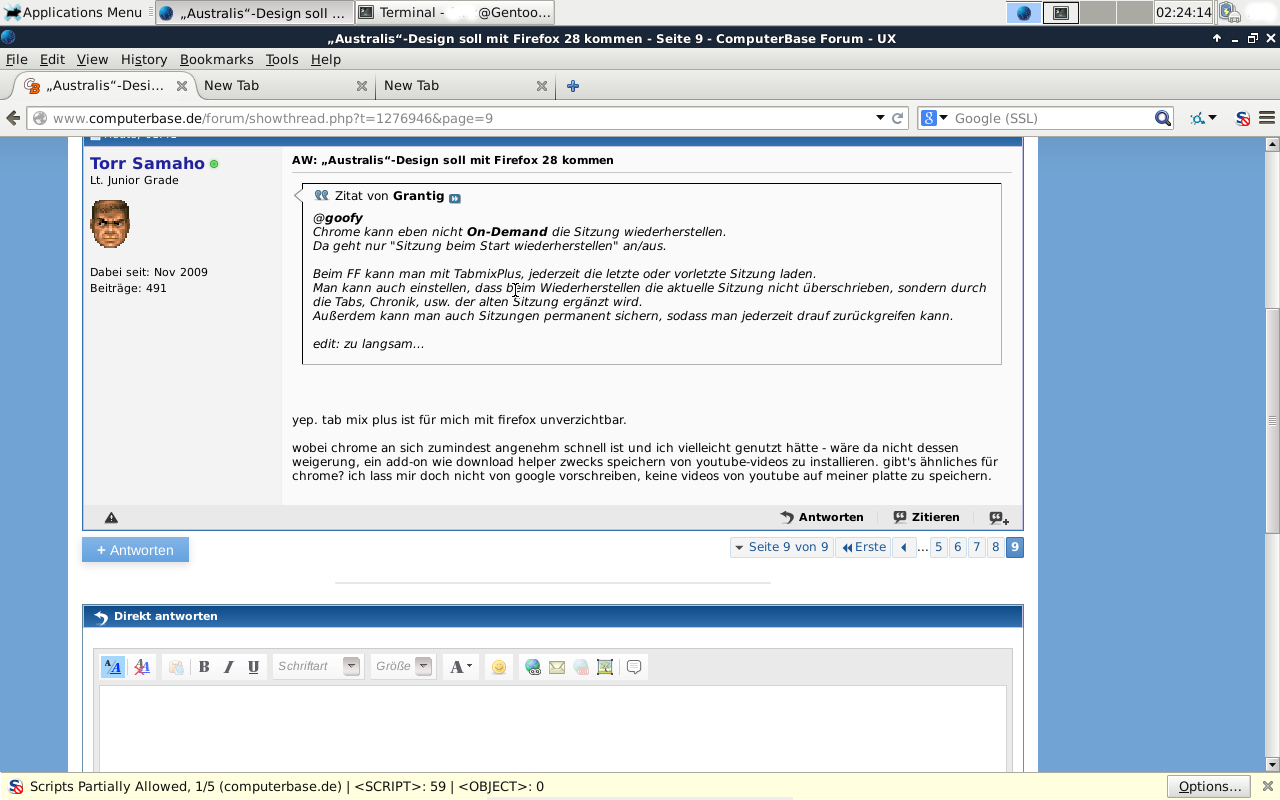The image size is (1280, 800).
Task: Click the view original post icon next to Grantig
Action: [455, 198]
